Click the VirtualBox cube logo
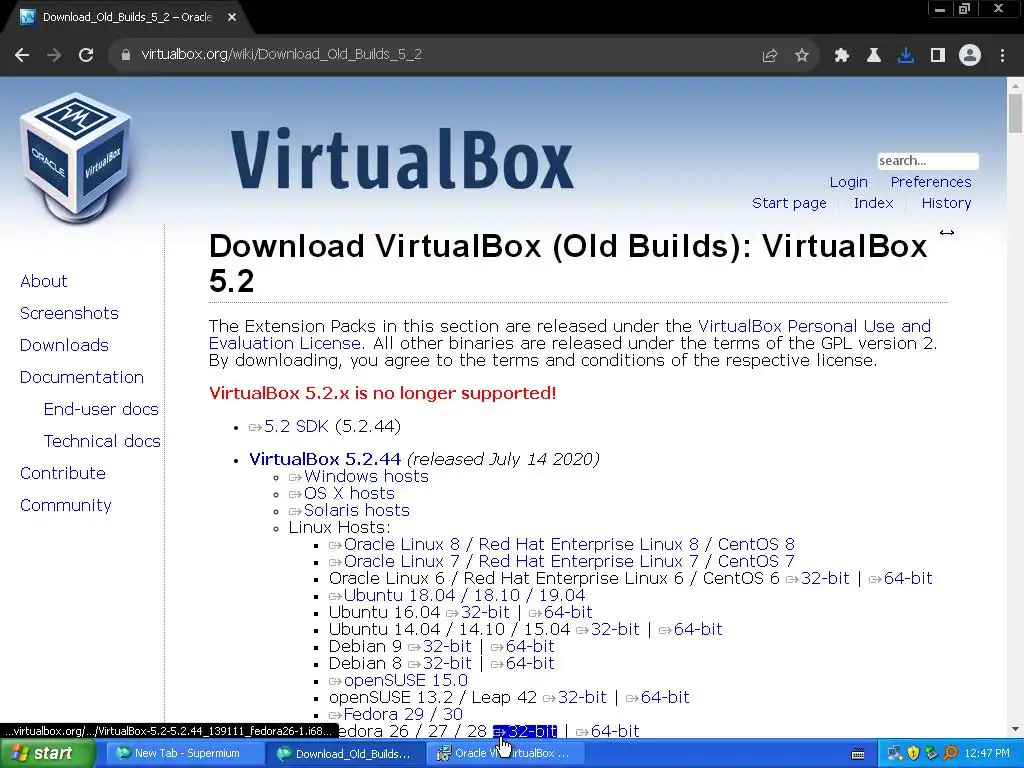Viewport: 1024px width, 768px height. point(76,157)
